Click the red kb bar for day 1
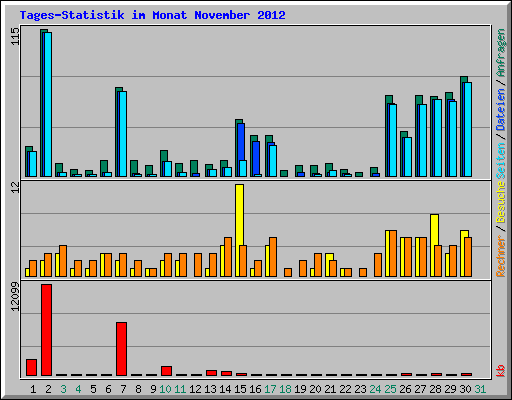This screenshot has width=512, height=400. [32, 367]
